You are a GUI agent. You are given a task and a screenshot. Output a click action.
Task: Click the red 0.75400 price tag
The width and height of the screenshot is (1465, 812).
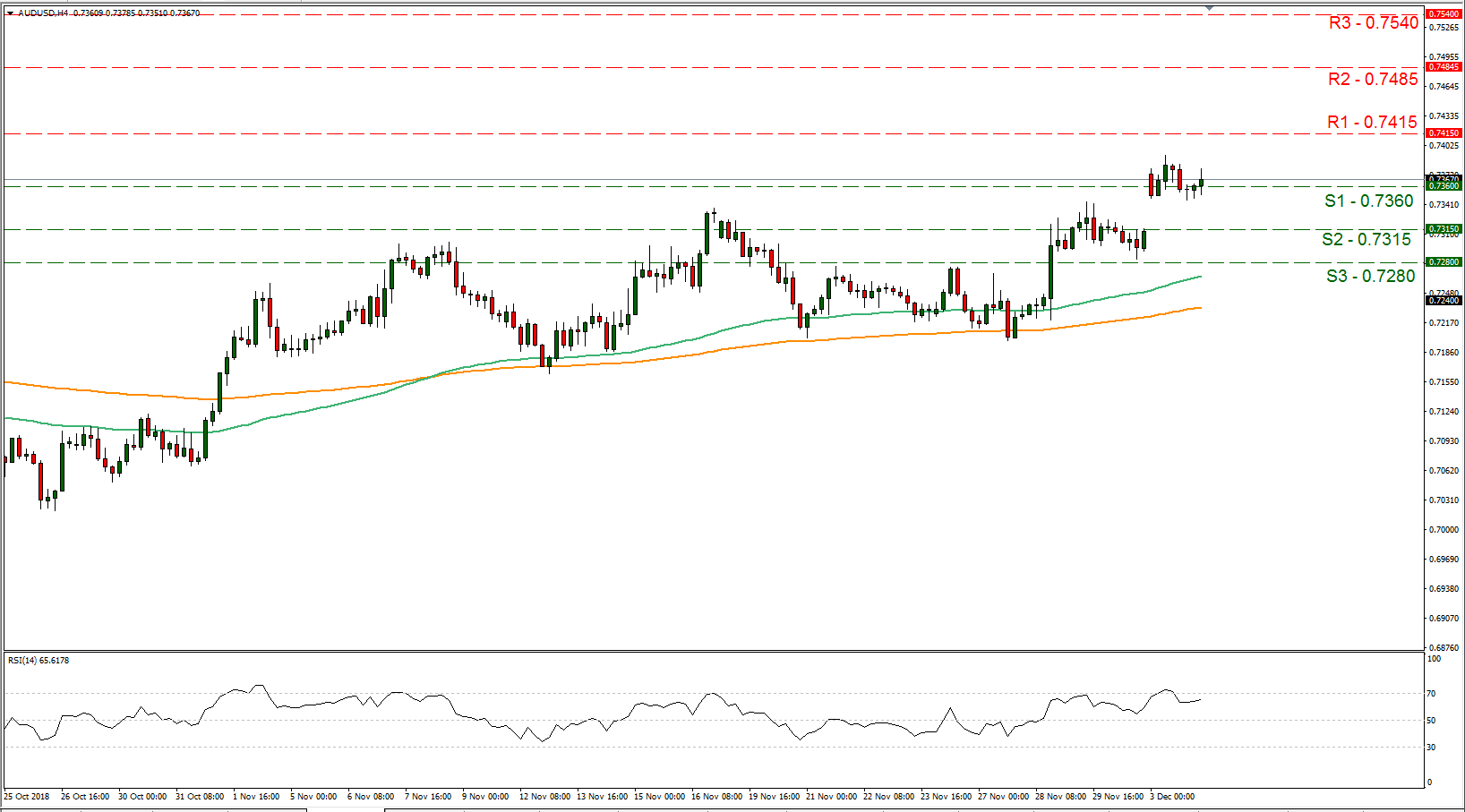[1444, 14]
